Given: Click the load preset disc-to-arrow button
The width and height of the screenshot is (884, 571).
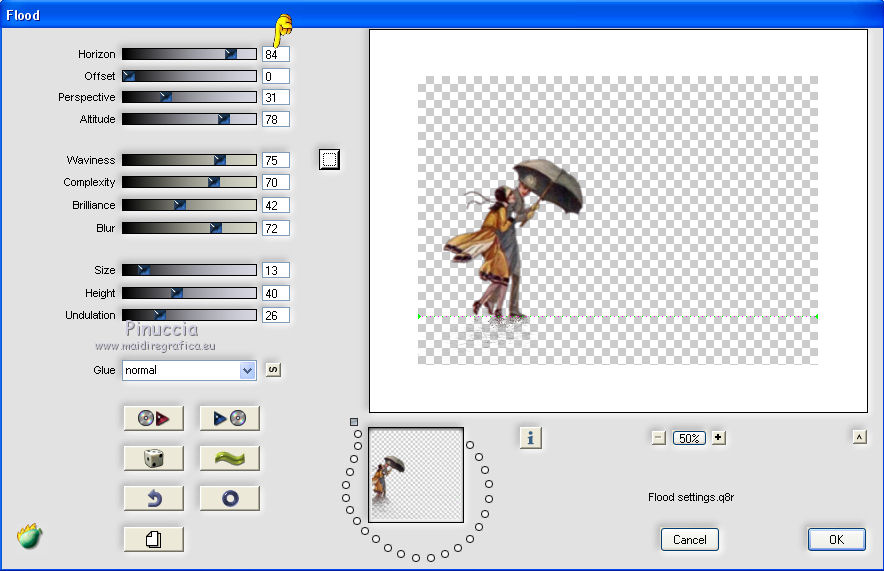Looking at the screenshot, I should [x=153, y=418].
